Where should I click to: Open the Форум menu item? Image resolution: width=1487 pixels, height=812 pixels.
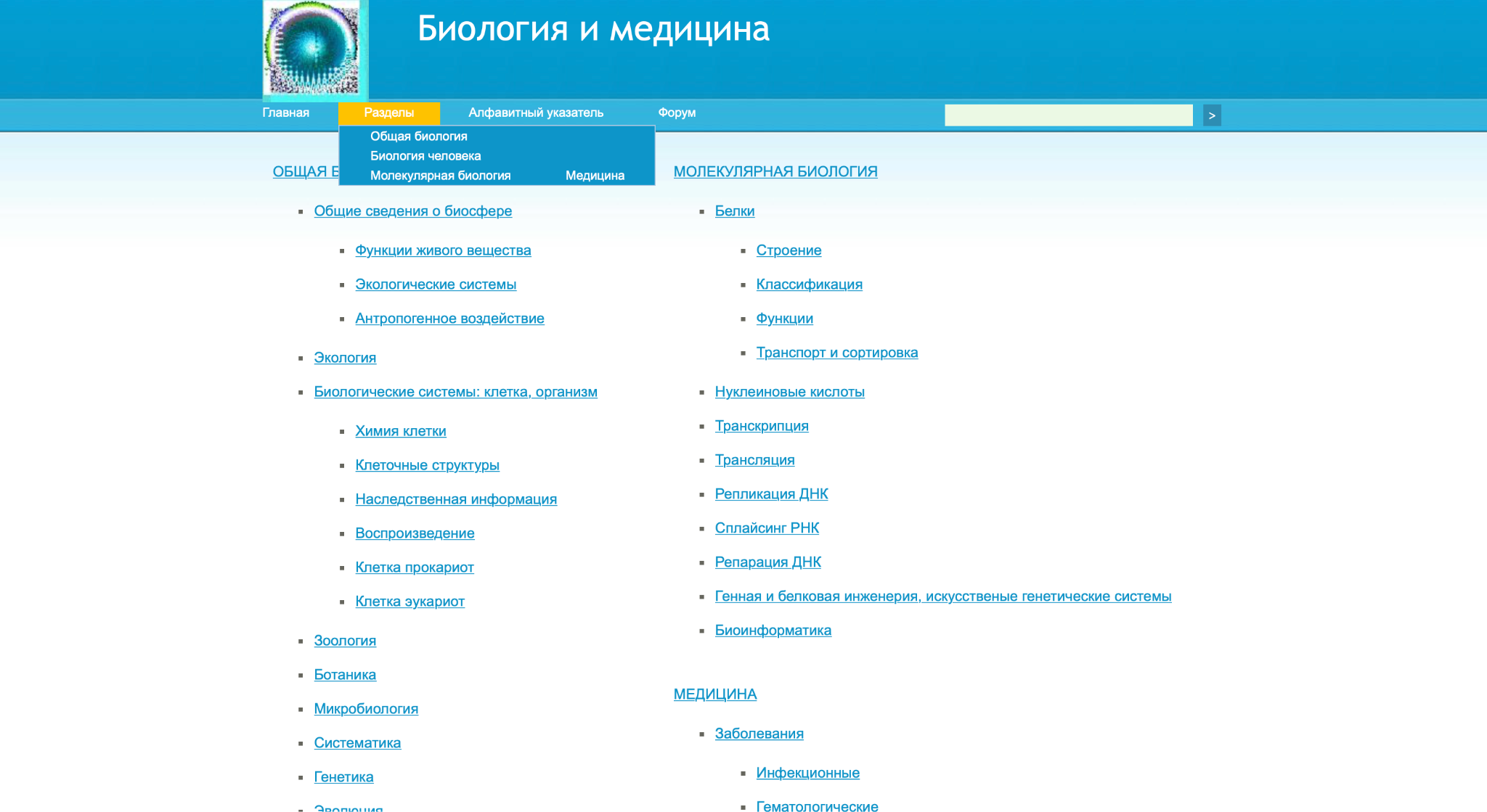click(677, 112)
